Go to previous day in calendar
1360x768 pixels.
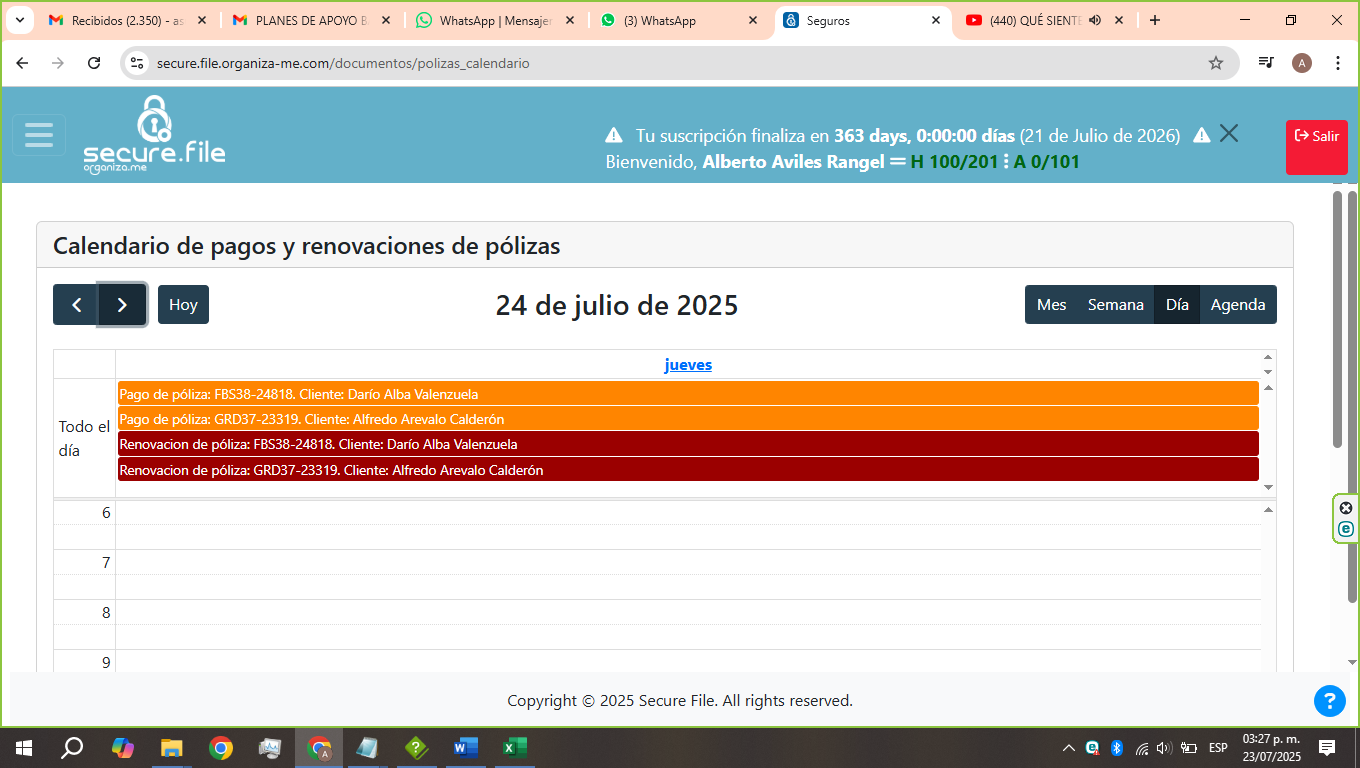(76, 305)
